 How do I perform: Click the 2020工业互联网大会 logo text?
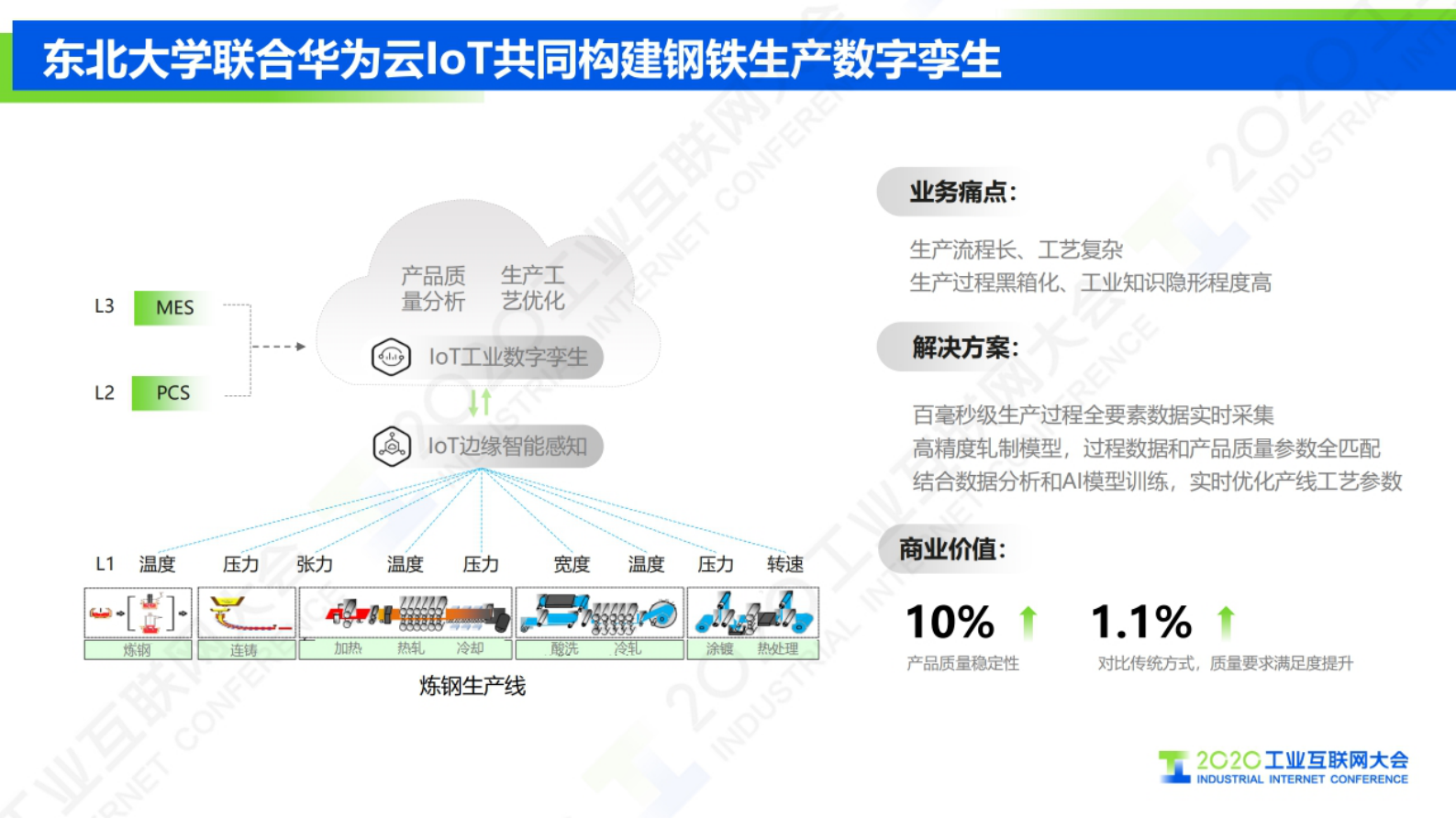click(x=1302, y=760)
